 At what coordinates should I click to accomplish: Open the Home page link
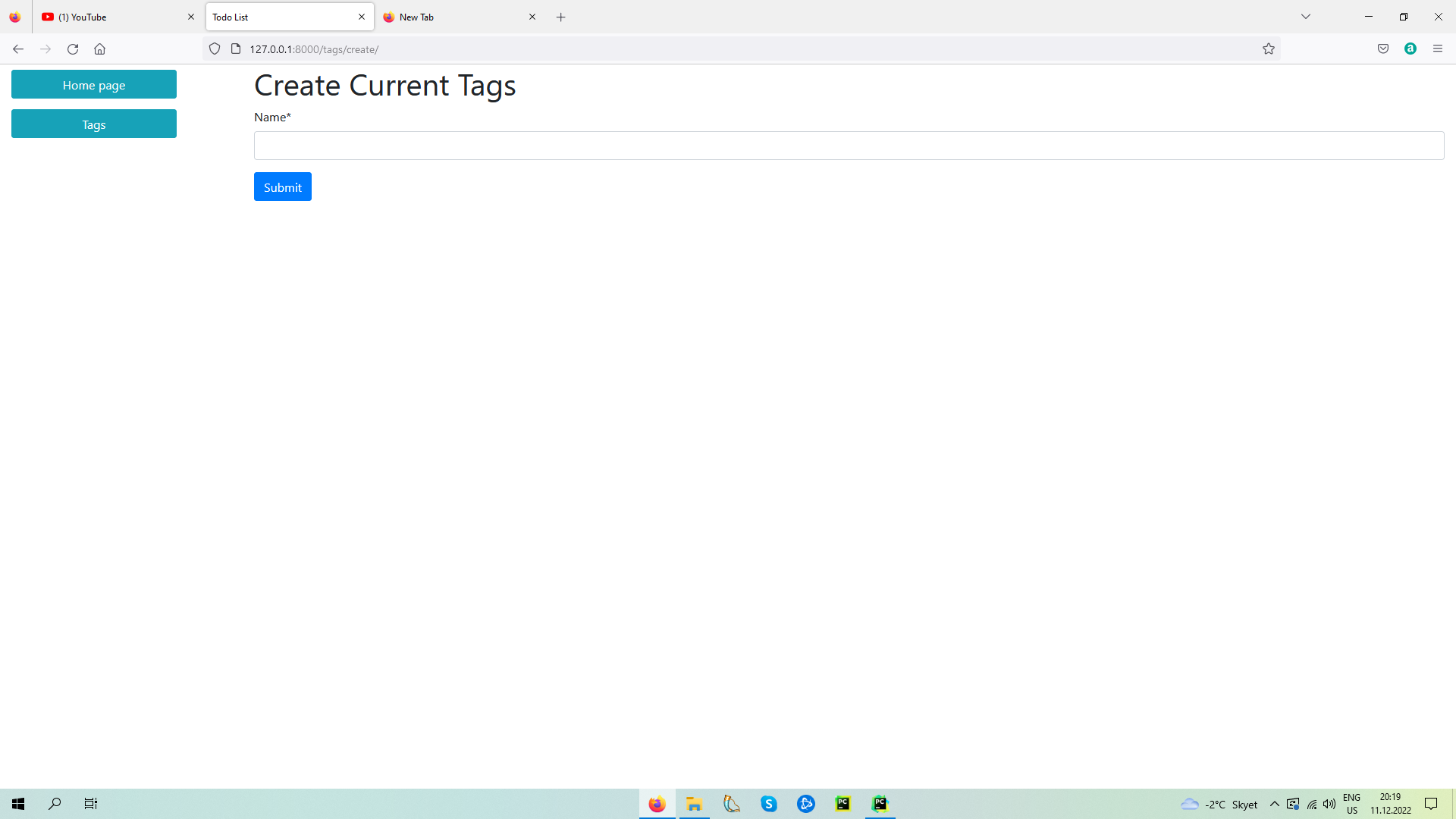coord(94,85)
